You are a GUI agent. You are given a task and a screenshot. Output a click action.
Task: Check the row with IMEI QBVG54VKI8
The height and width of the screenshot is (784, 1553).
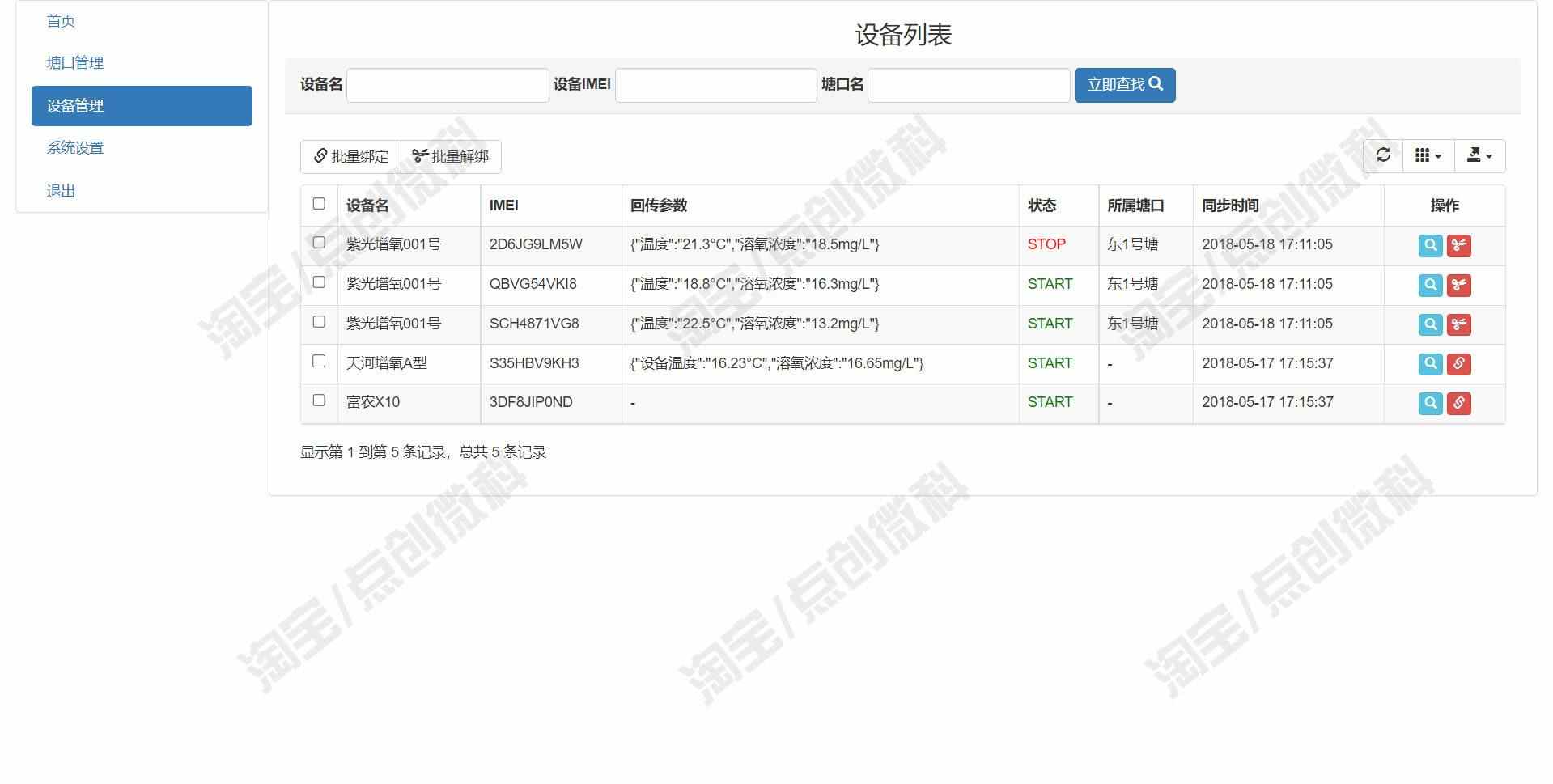[319, 282]
